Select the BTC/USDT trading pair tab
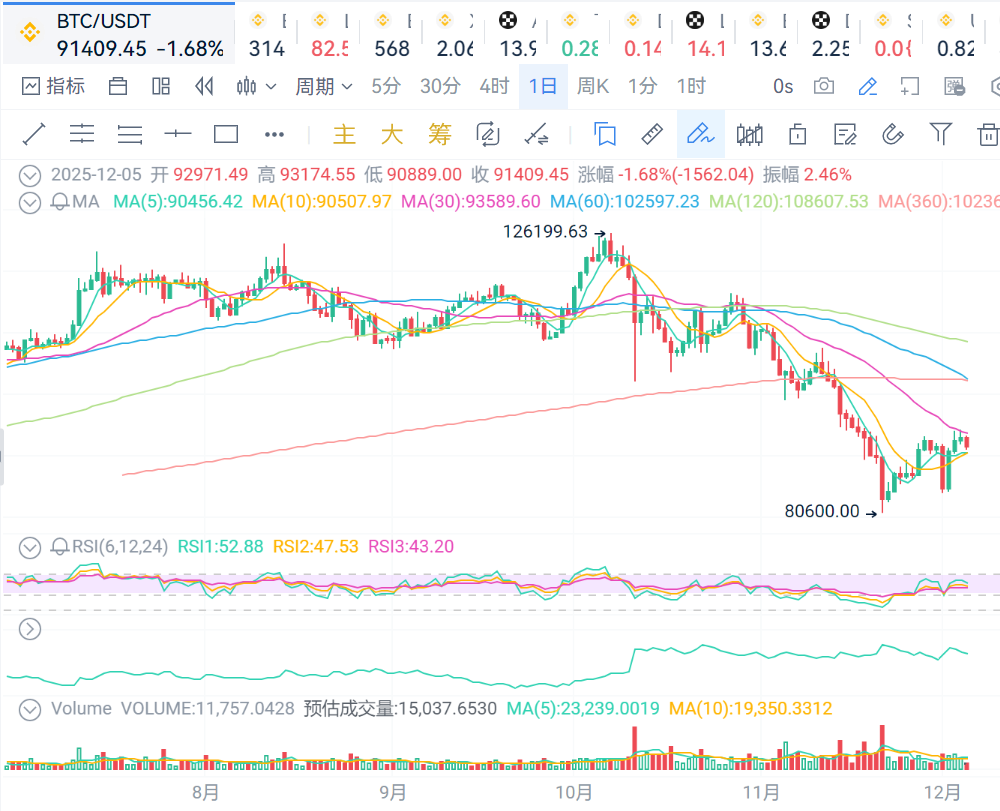The width and height of the screenshot is (1000, 811). [x=117, y=34]
